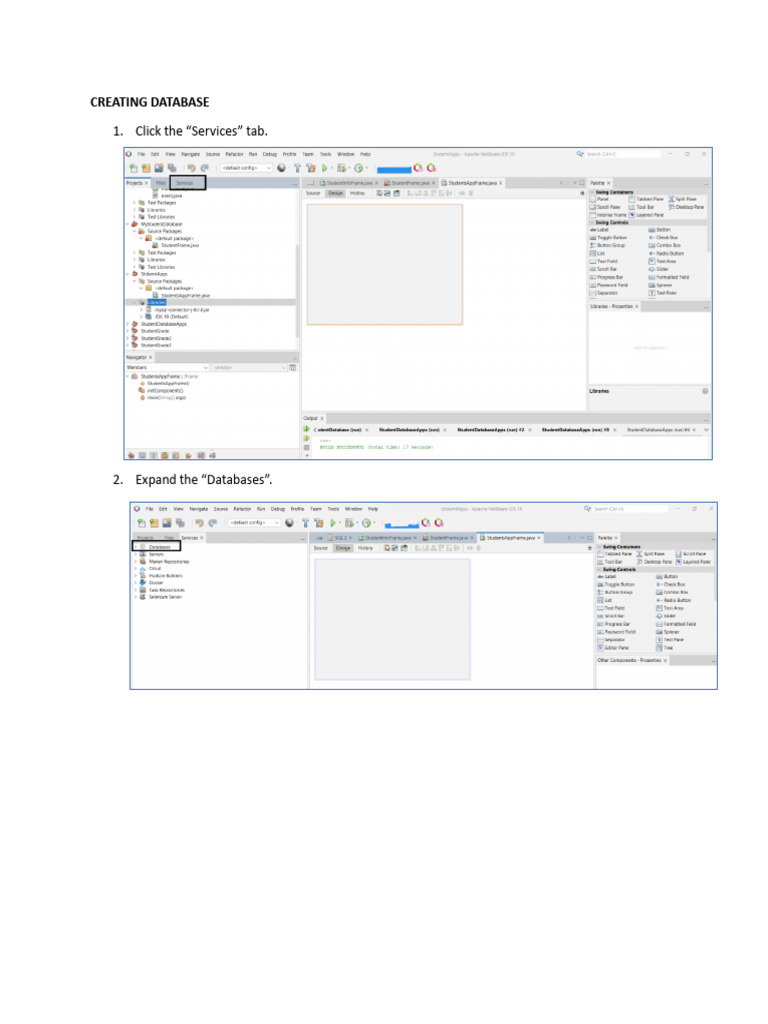Click Profile Project icon in step 1 toolbar
Image resolution: width=768 pixels, height=1024 pixels.
click(x=358, y=168)
